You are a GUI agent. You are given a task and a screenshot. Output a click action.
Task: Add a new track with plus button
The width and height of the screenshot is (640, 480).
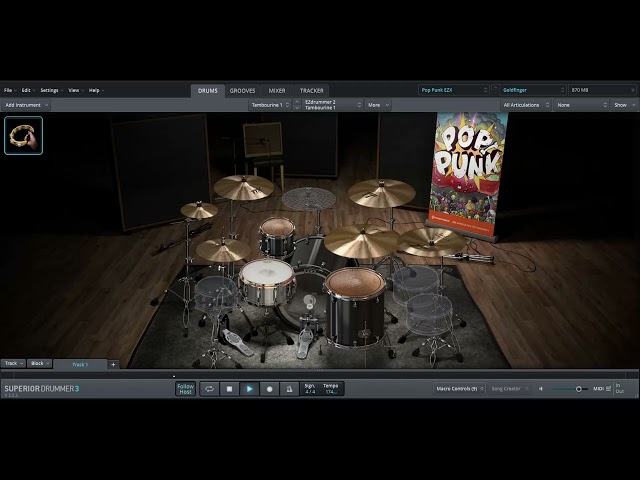[113, 364]
